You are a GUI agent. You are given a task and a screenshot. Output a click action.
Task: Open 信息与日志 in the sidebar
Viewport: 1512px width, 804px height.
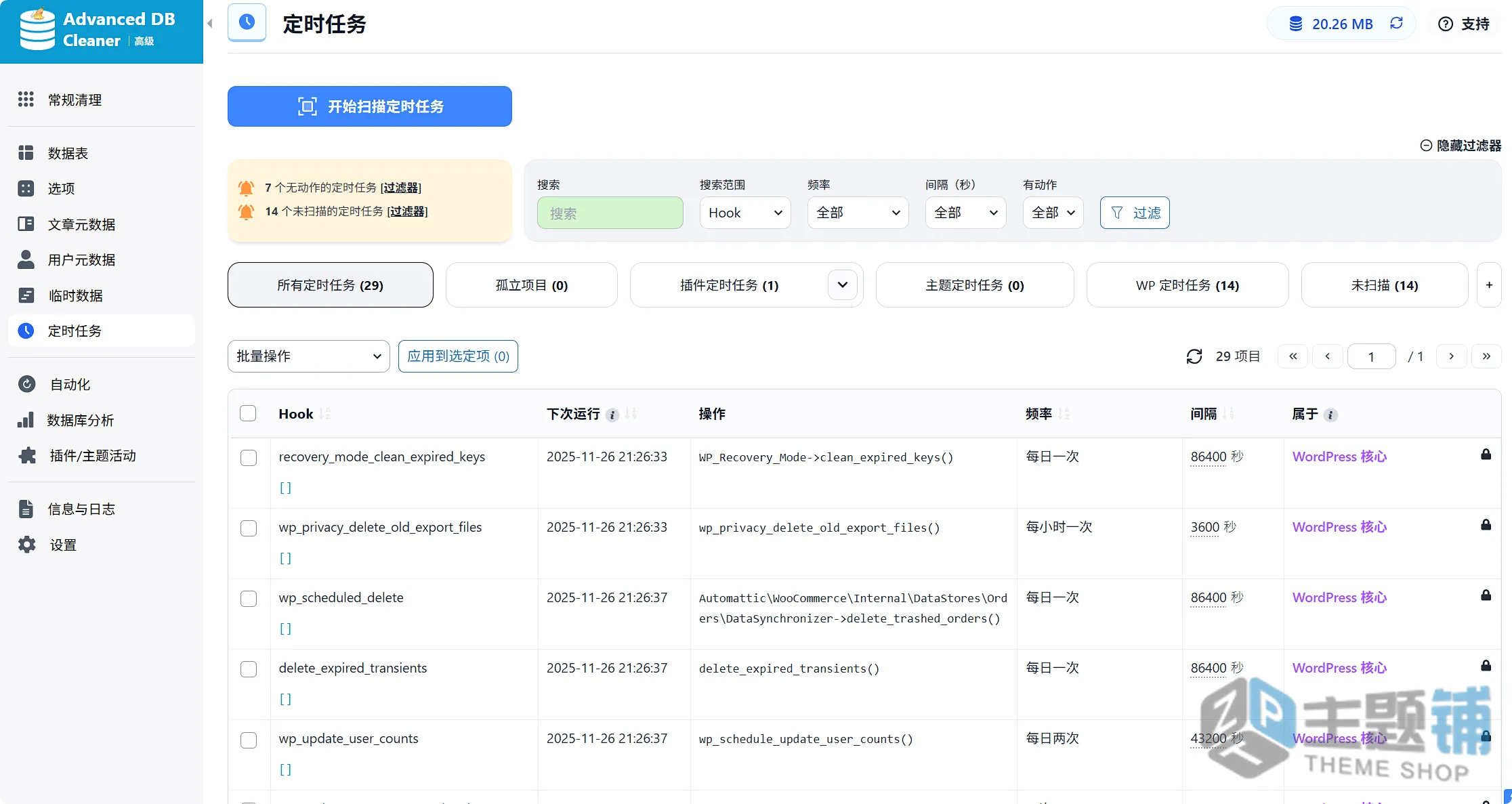[102, 509]
